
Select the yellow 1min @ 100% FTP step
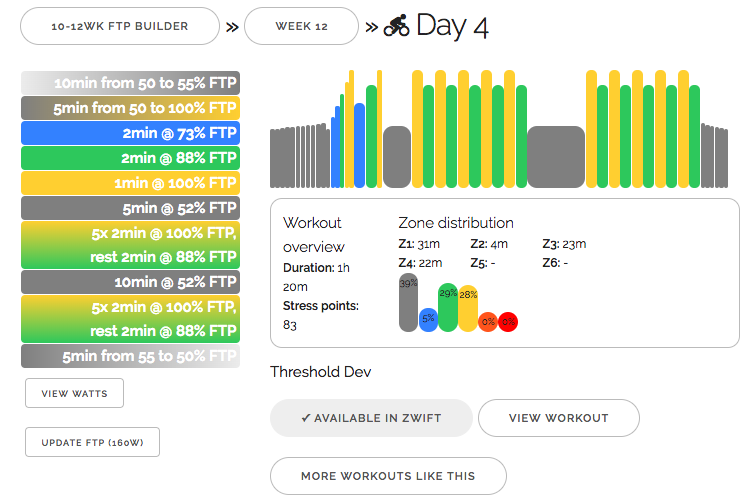tap(130, 183)
